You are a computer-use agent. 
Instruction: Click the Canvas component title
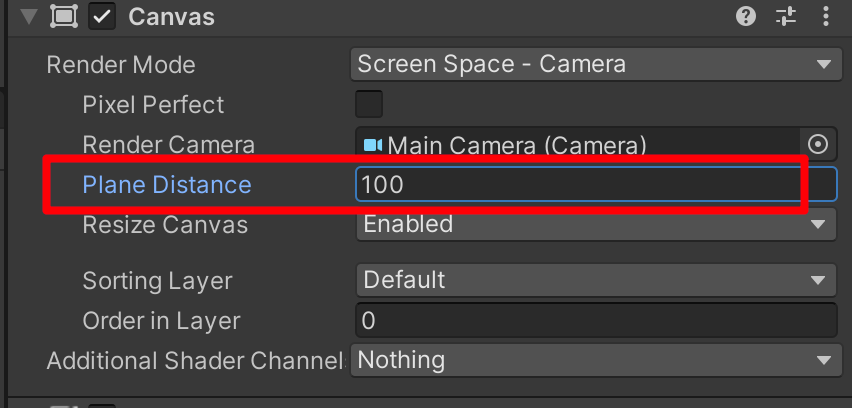click(x=172, y=17)
